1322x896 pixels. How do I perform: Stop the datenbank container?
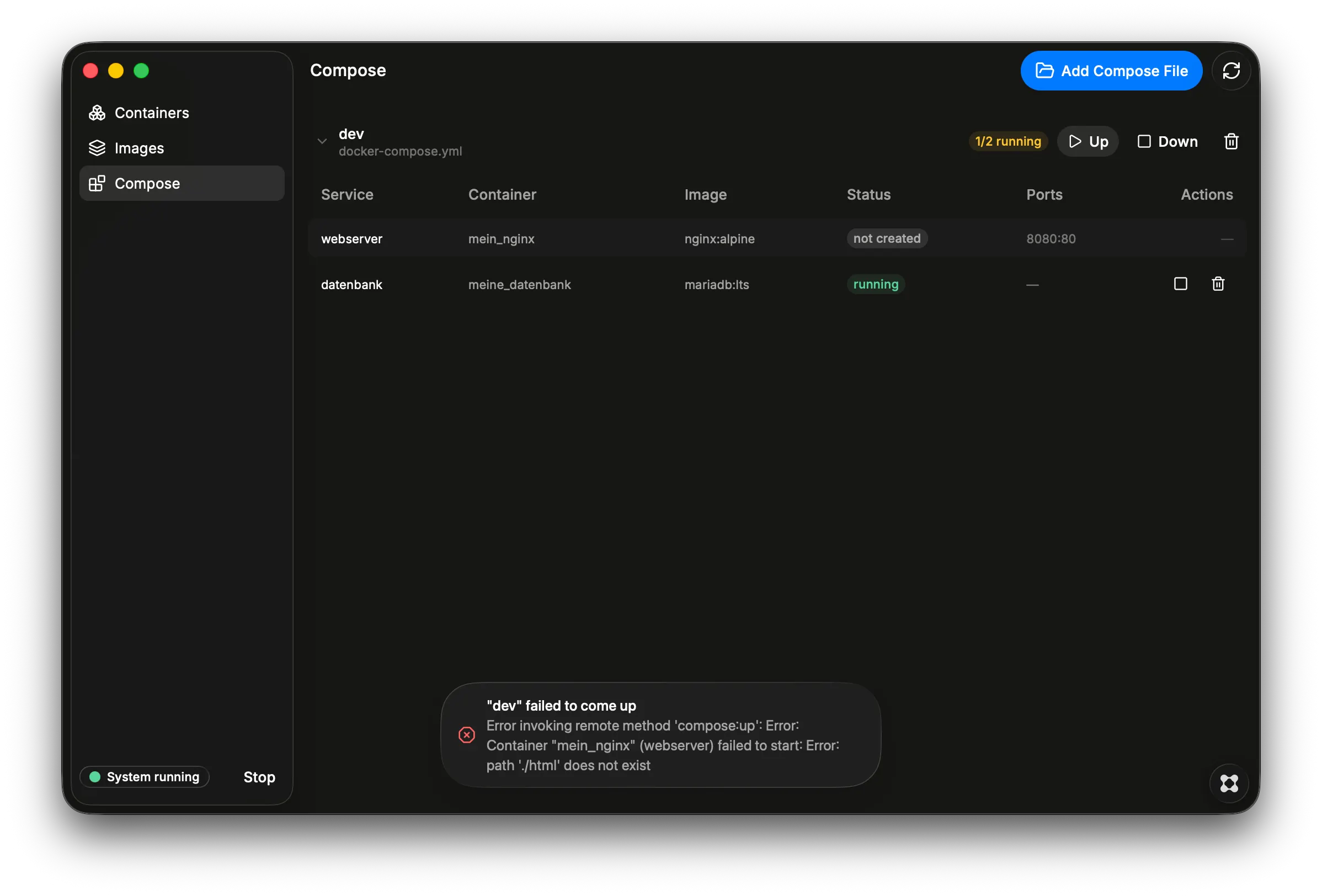pyautogui.click(x=1180, y=283)
